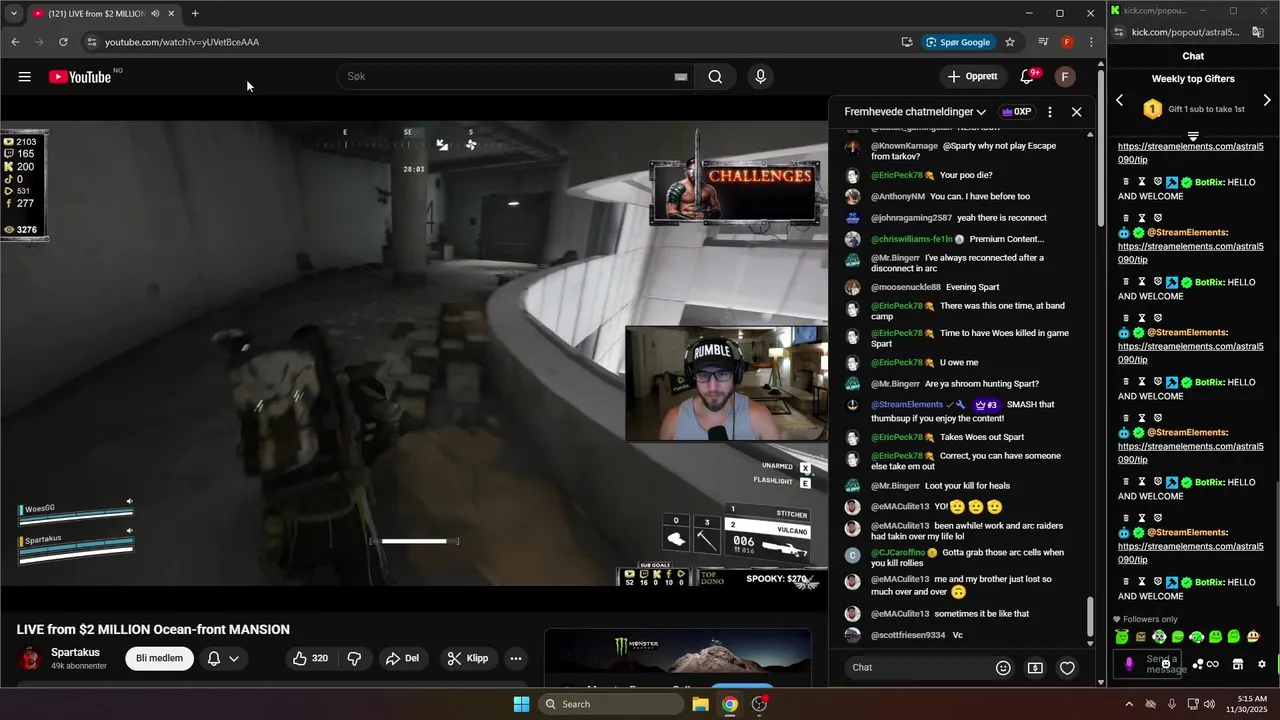Expand the notification bell dropdown for Spartakus
This screenshot has height=720, width=1280.
(x=223, y=658)
